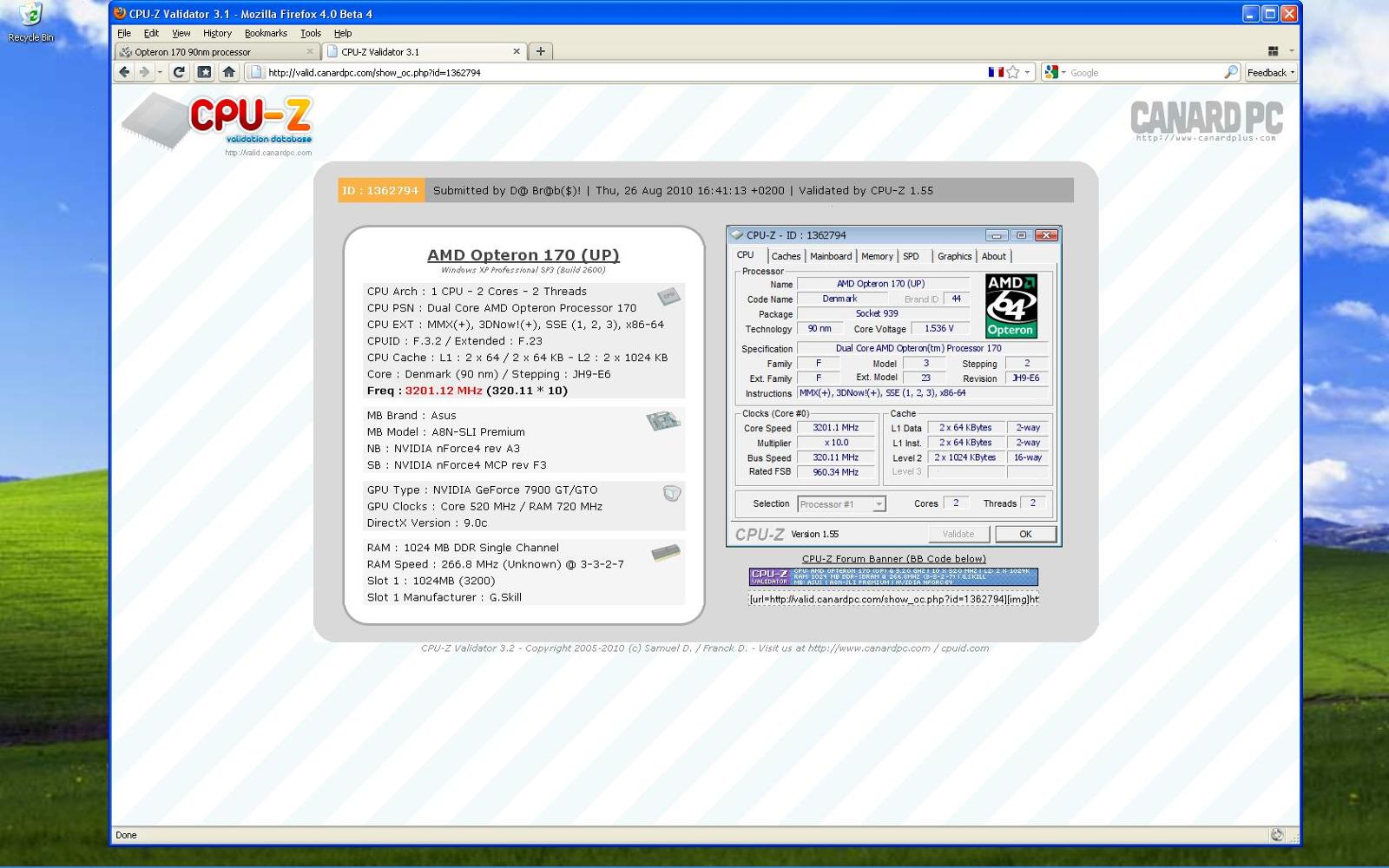Image resolution: width=1389 pixels, height=868 pixels.
Task: Open the Feedback dropdown button
Action: tap(1271, 72)
